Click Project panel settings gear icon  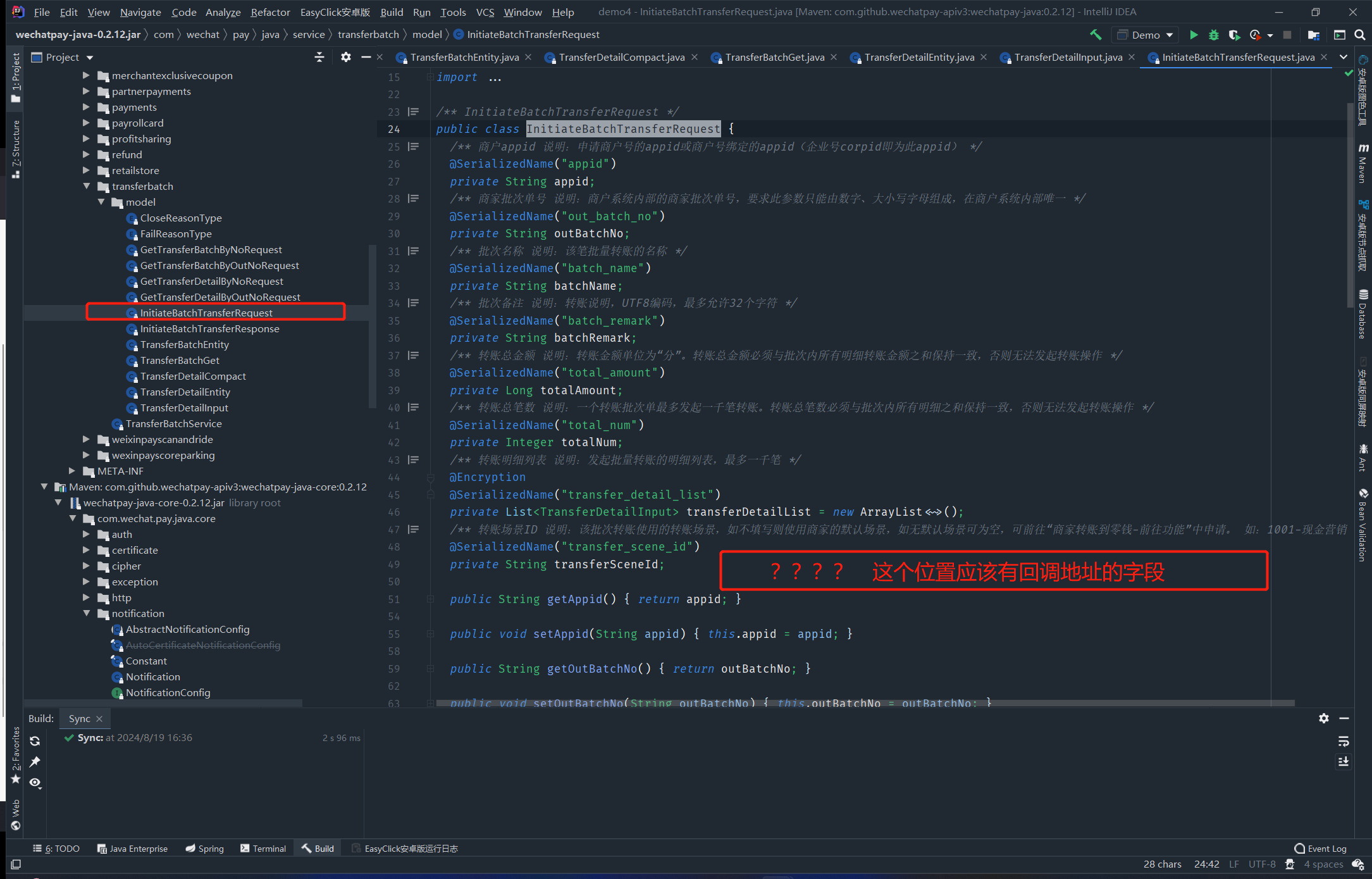pos(345,57)
